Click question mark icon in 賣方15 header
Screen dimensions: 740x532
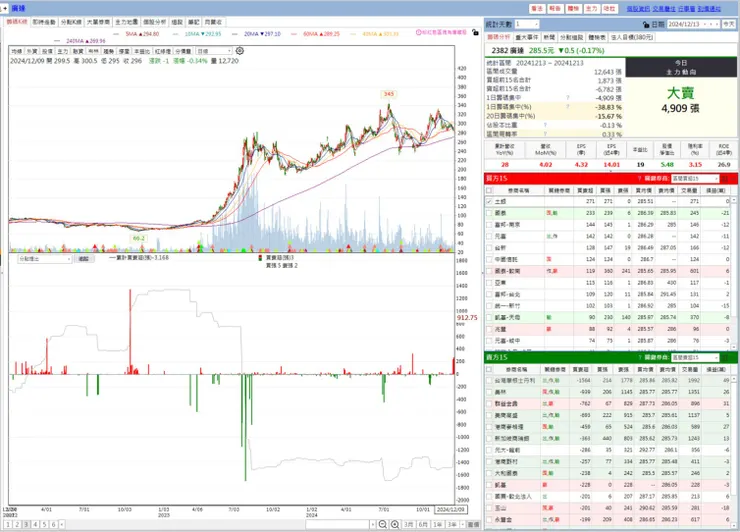(639, 357)
